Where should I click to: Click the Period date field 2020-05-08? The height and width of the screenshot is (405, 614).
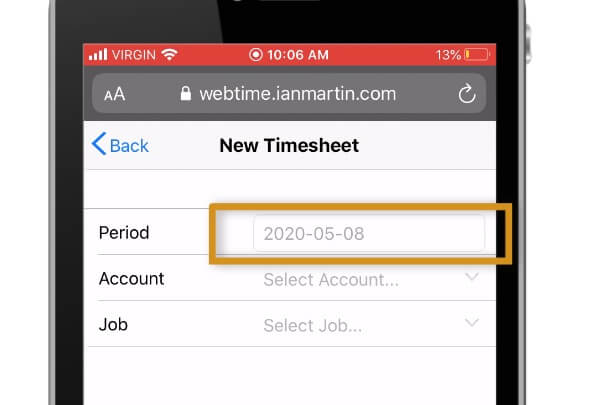(368, 234)
